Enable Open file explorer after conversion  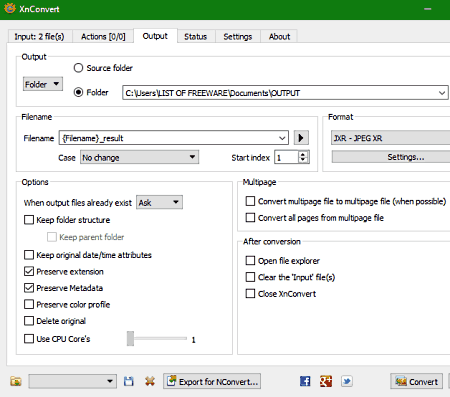coord(250,260)
